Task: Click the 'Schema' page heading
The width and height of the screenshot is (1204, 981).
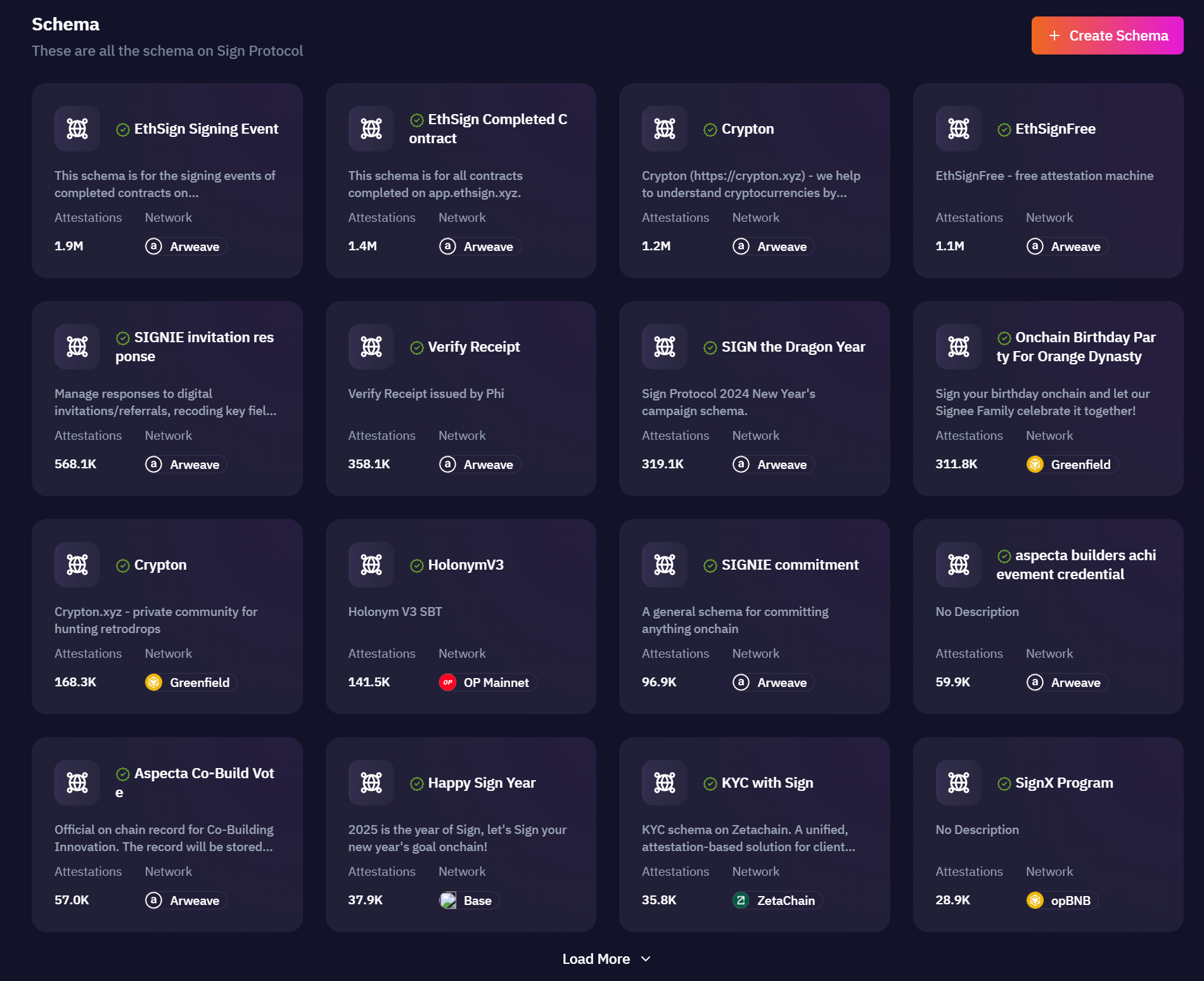Action: (66, 24)
